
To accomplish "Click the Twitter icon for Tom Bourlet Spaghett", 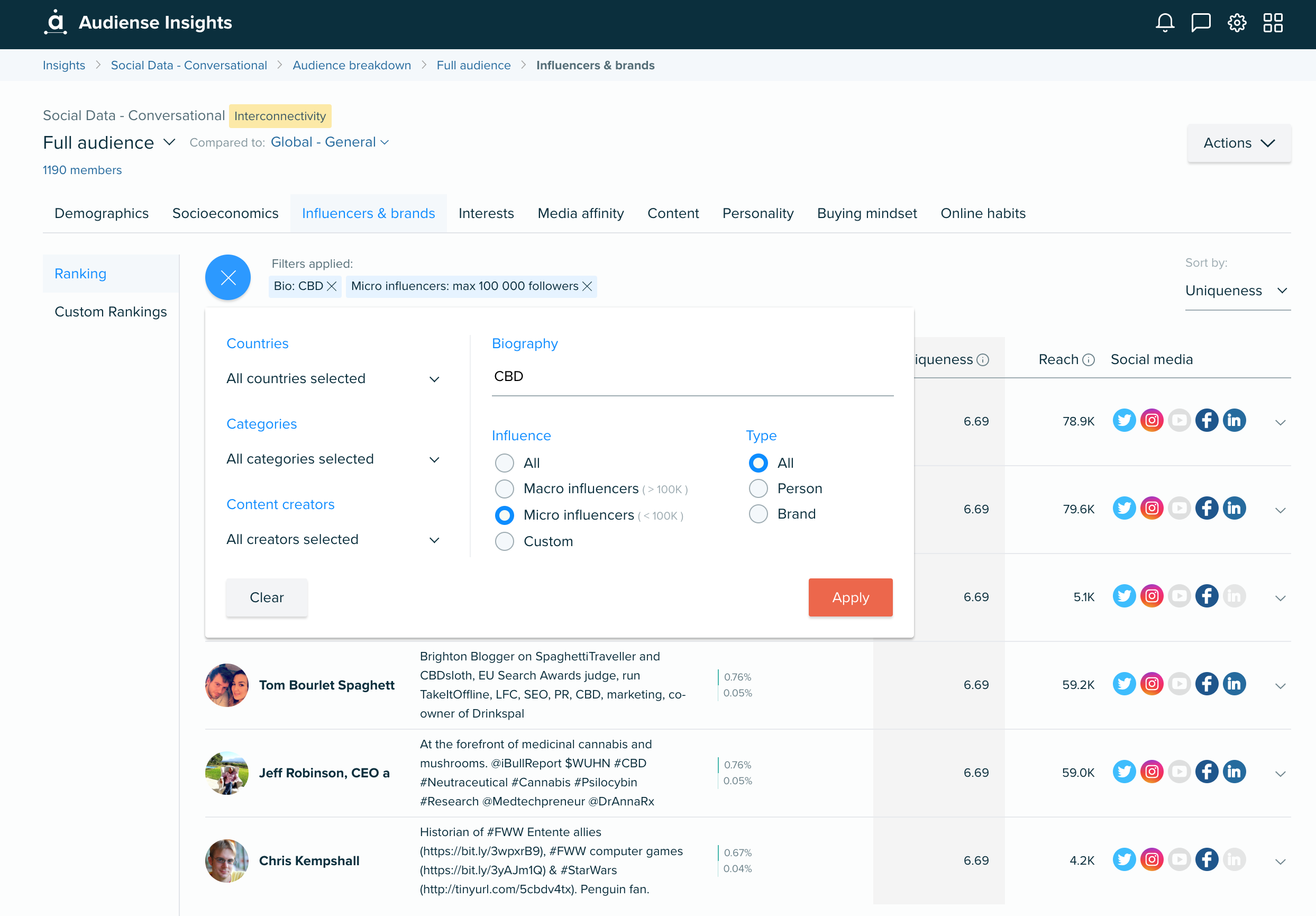I will click(1125, 684).
